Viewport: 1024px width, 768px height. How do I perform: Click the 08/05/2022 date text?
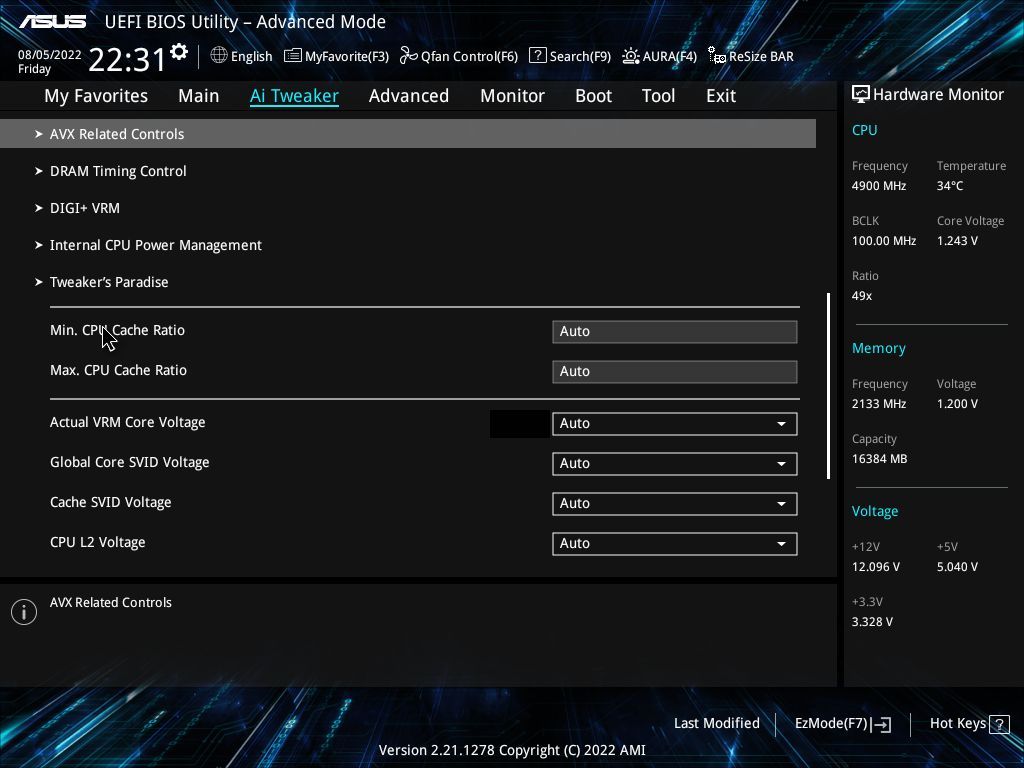50,55
